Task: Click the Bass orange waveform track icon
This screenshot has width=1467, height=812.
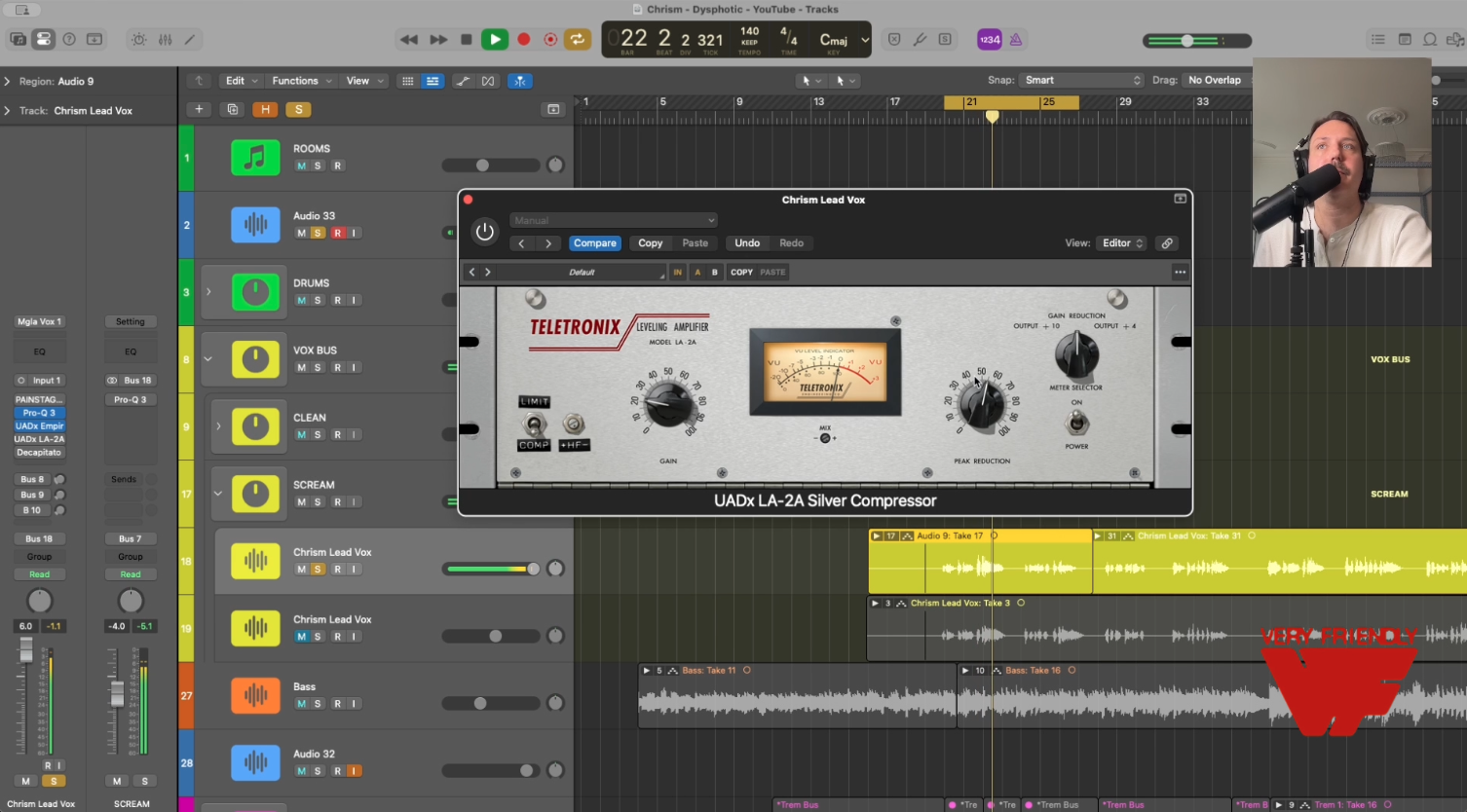Action: point(255,695)
